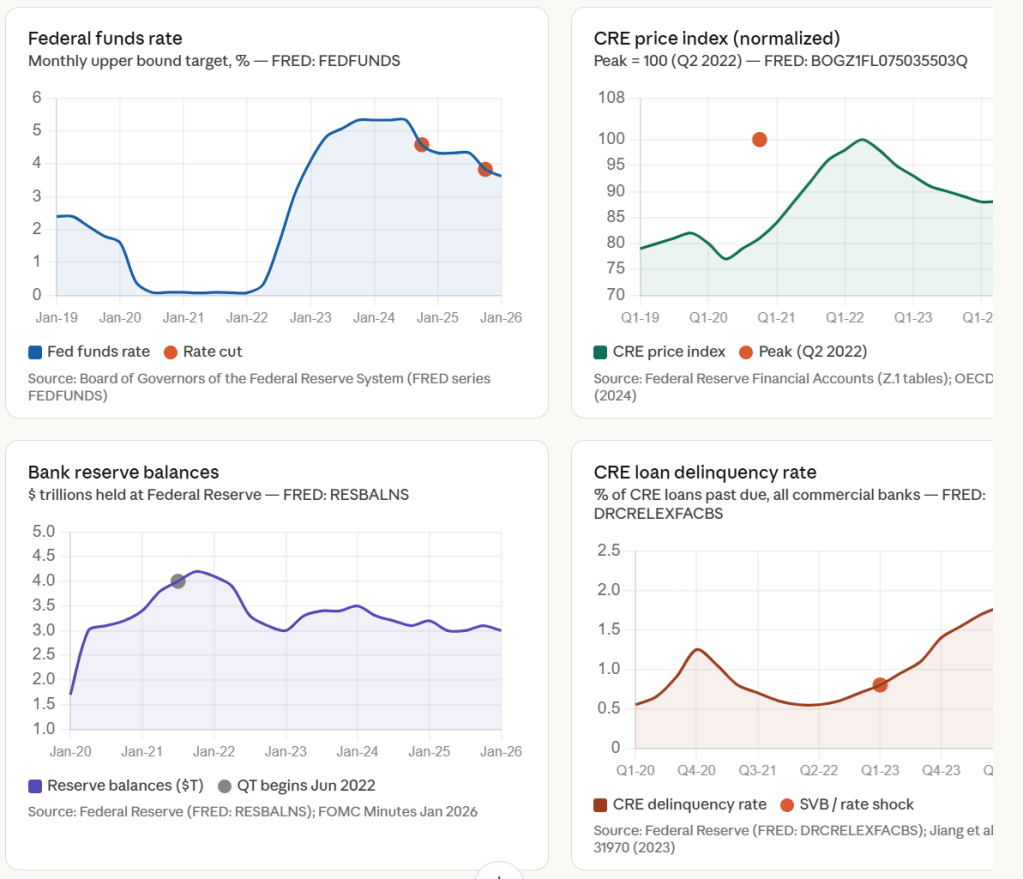1023x879 pixels.
Task: Select the later rate cut dot near Jan-26
Action: [485, 170]
